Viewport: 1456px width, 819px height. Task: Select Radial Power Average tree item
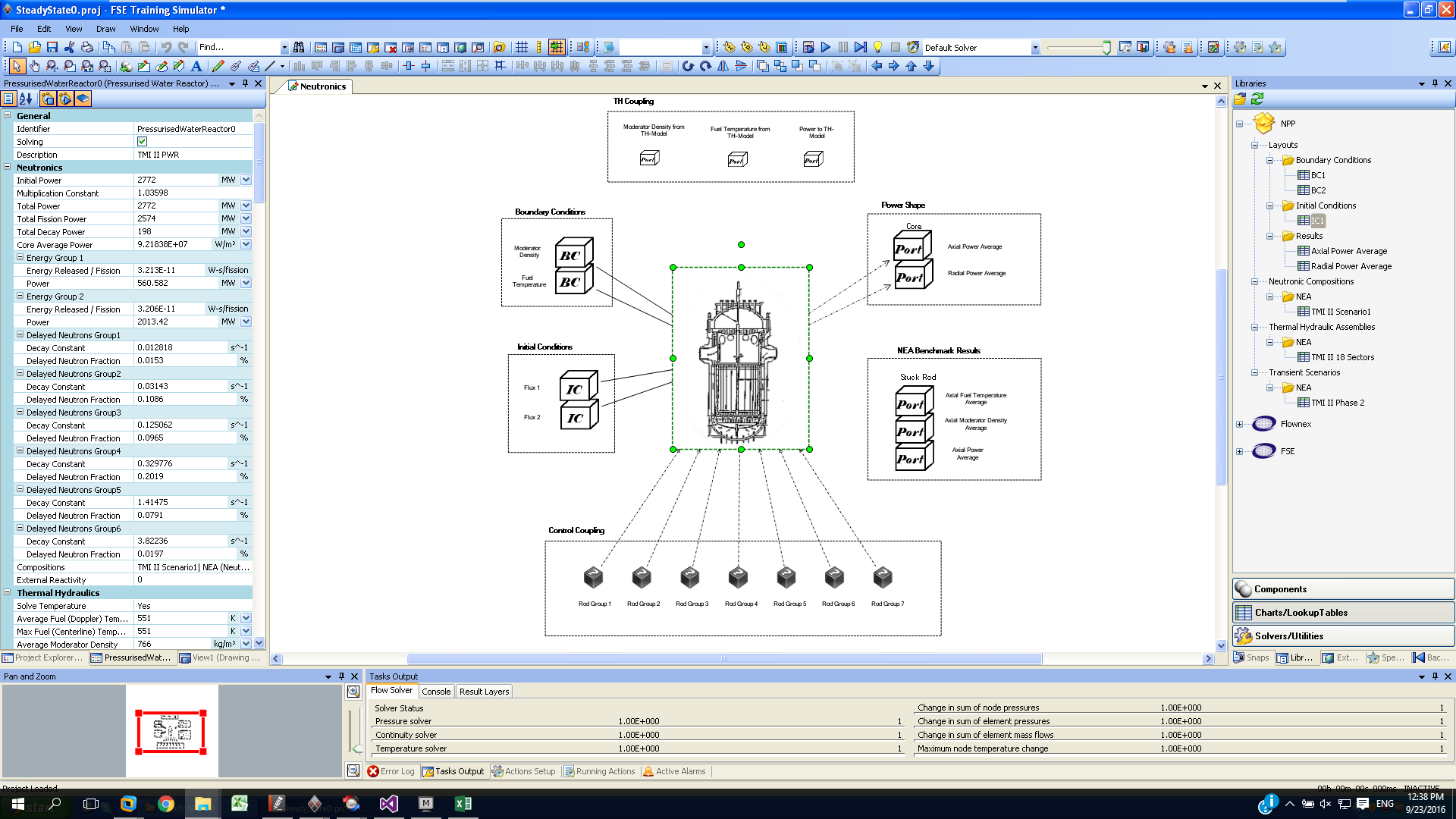pos(1351,266)
